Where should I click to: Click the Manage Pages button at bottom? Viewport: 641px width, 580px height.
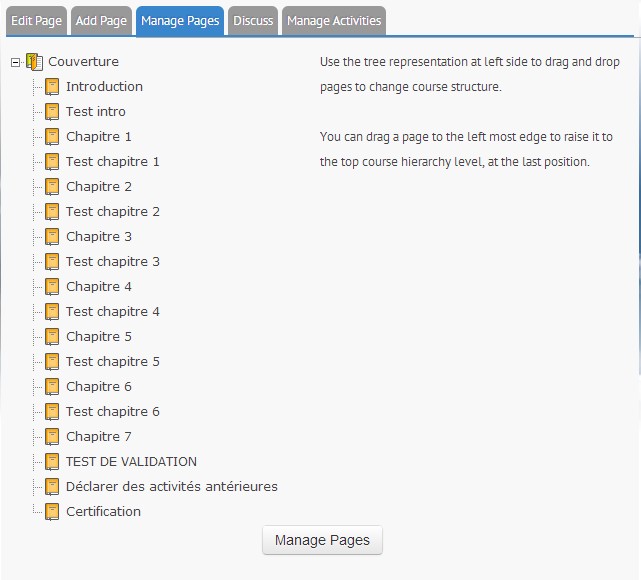(x=323, y=540)
